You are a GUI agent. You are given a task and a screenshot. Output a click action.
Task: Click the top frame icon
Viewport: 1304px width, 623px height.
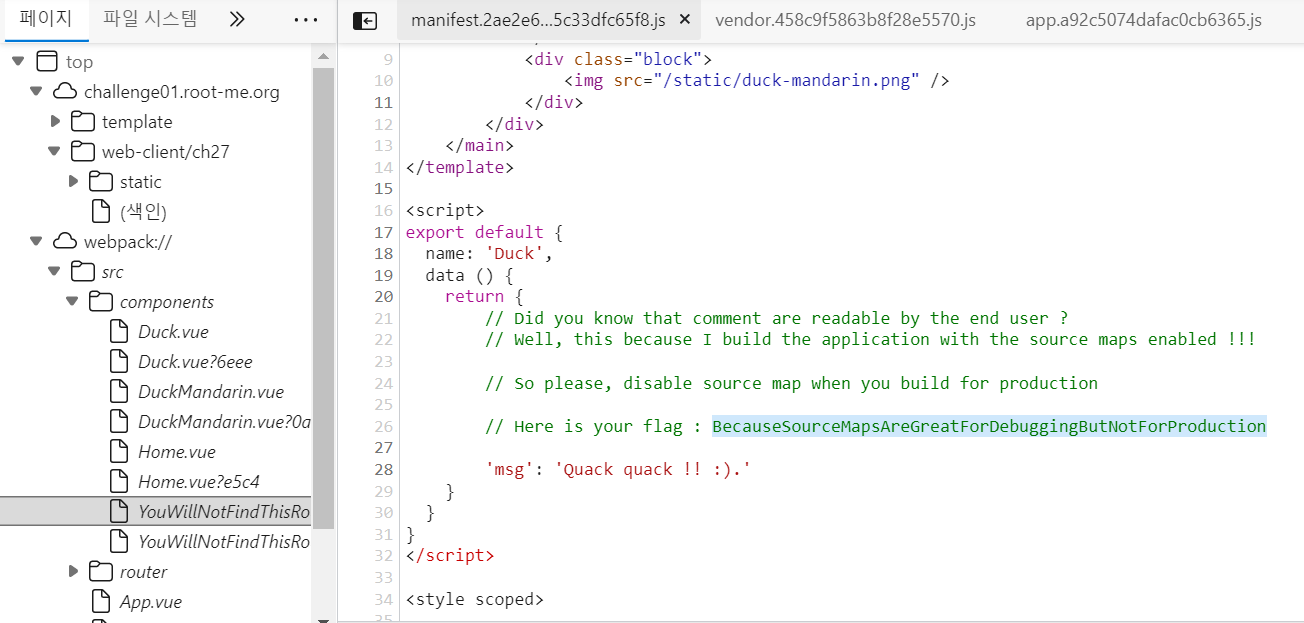click(46, 62)
